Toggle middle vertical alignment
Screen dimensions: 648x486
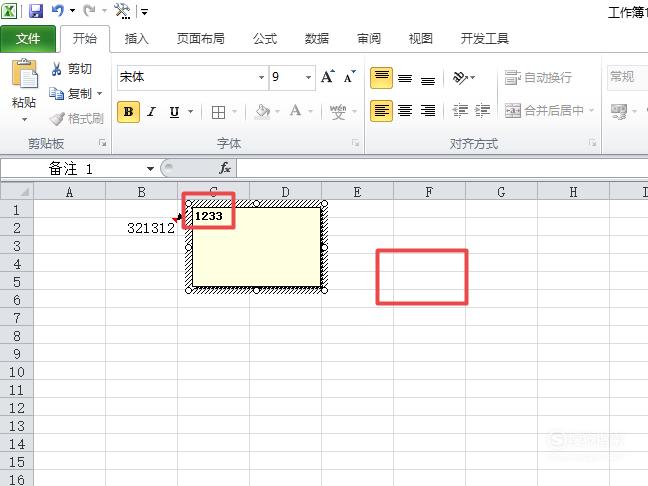[x=405, y=78]
